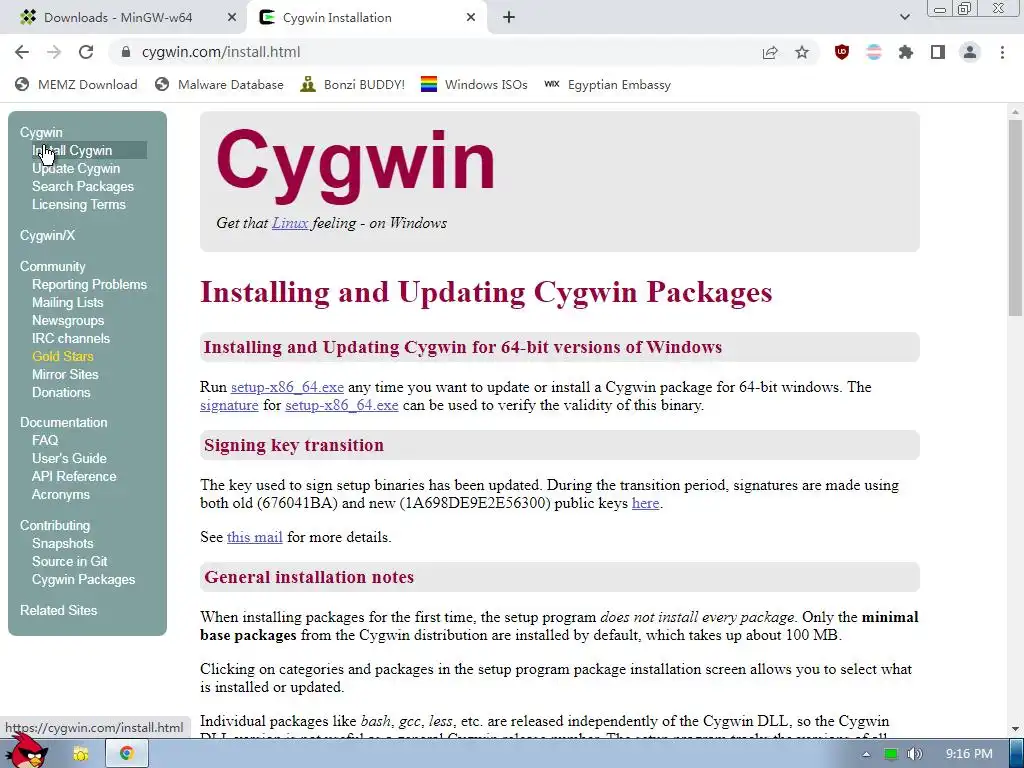Viewport: 1024px width, 768px height.
Task: Open the 'this mail' link
Action: tap(255, 537)
